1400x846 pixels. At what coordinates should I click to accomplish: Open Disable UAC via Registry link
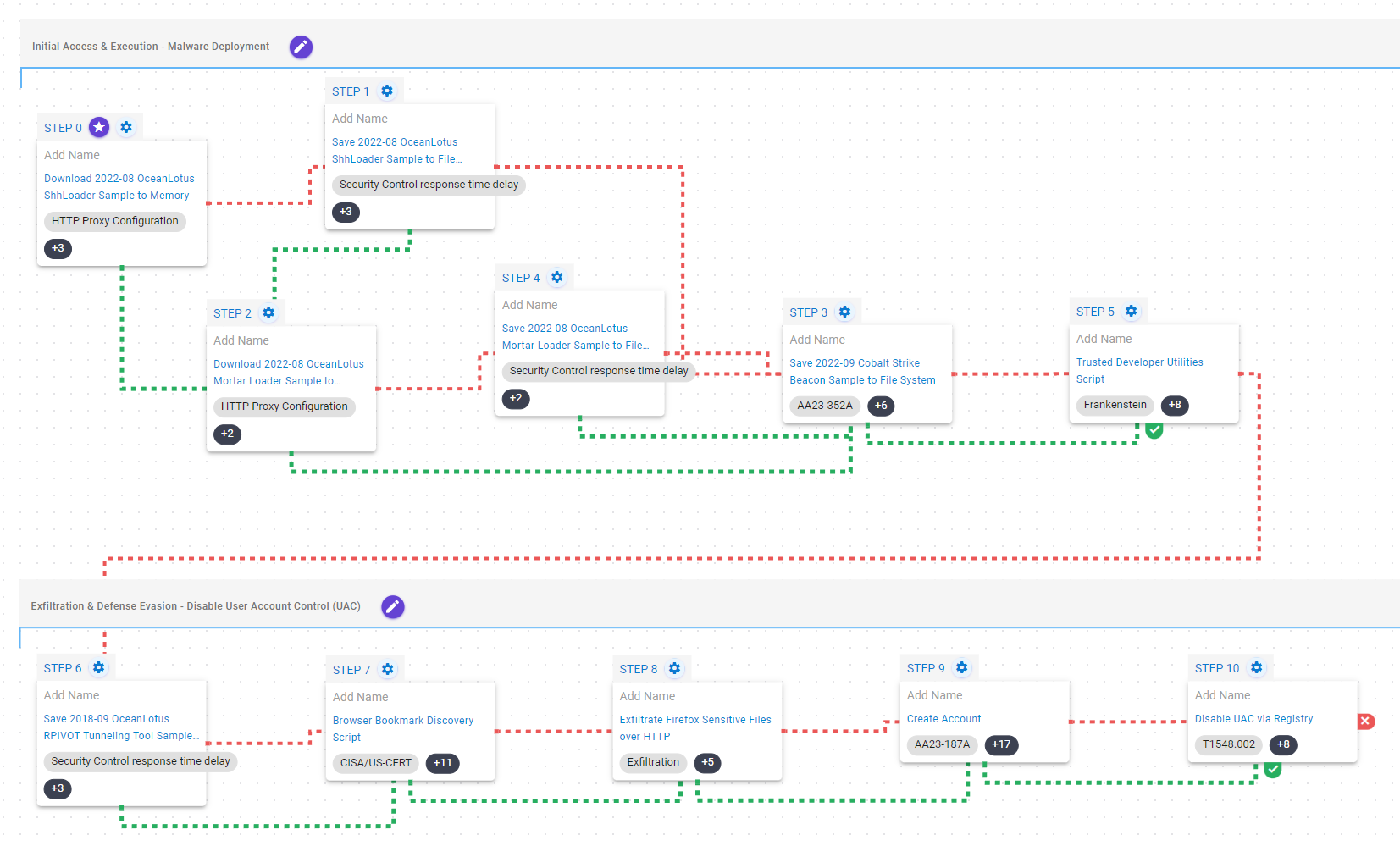click(1253, 719)
